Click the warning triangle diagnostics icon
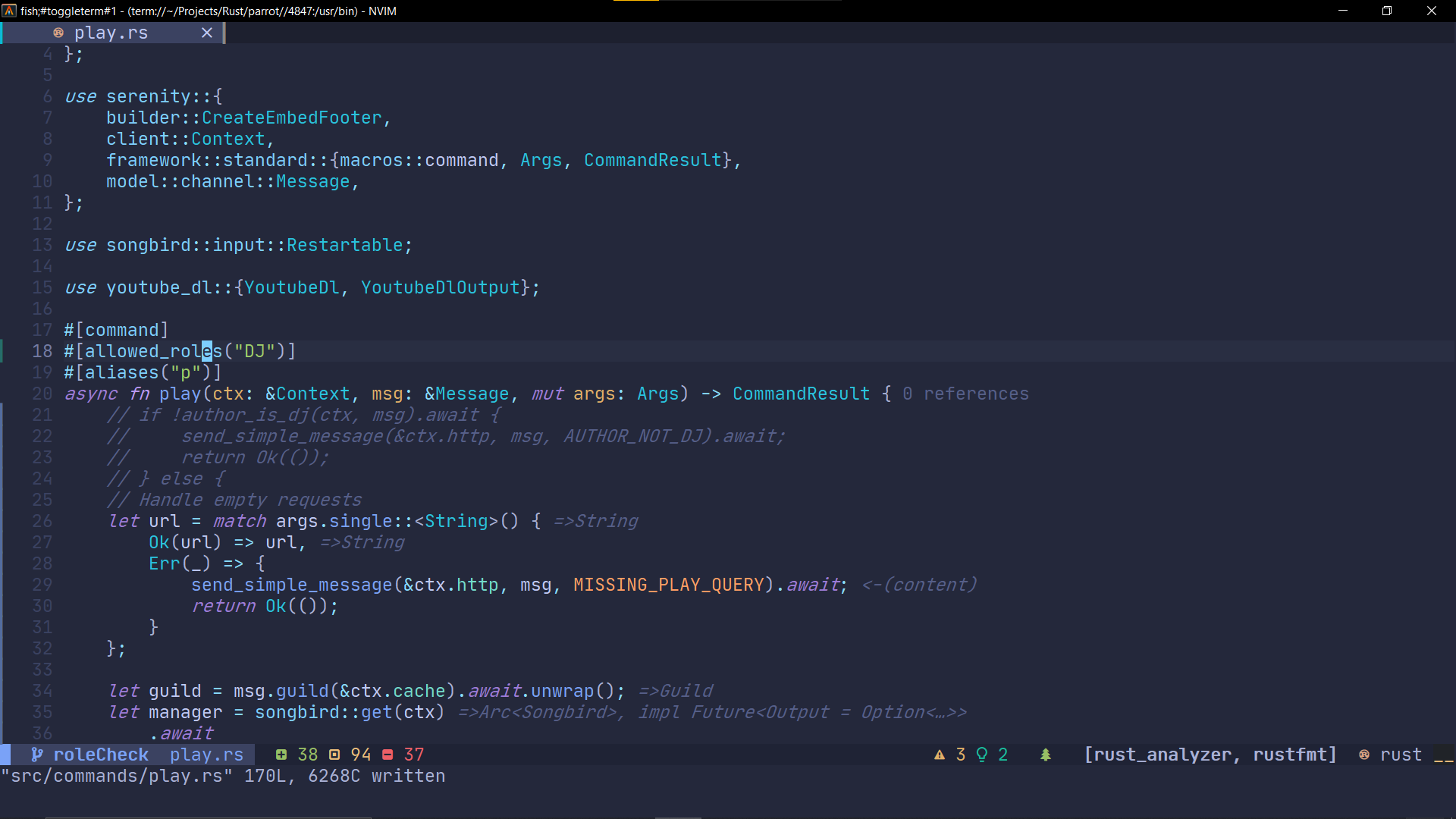The height and width of the screenshot is (819, 1456). point(940,755)
